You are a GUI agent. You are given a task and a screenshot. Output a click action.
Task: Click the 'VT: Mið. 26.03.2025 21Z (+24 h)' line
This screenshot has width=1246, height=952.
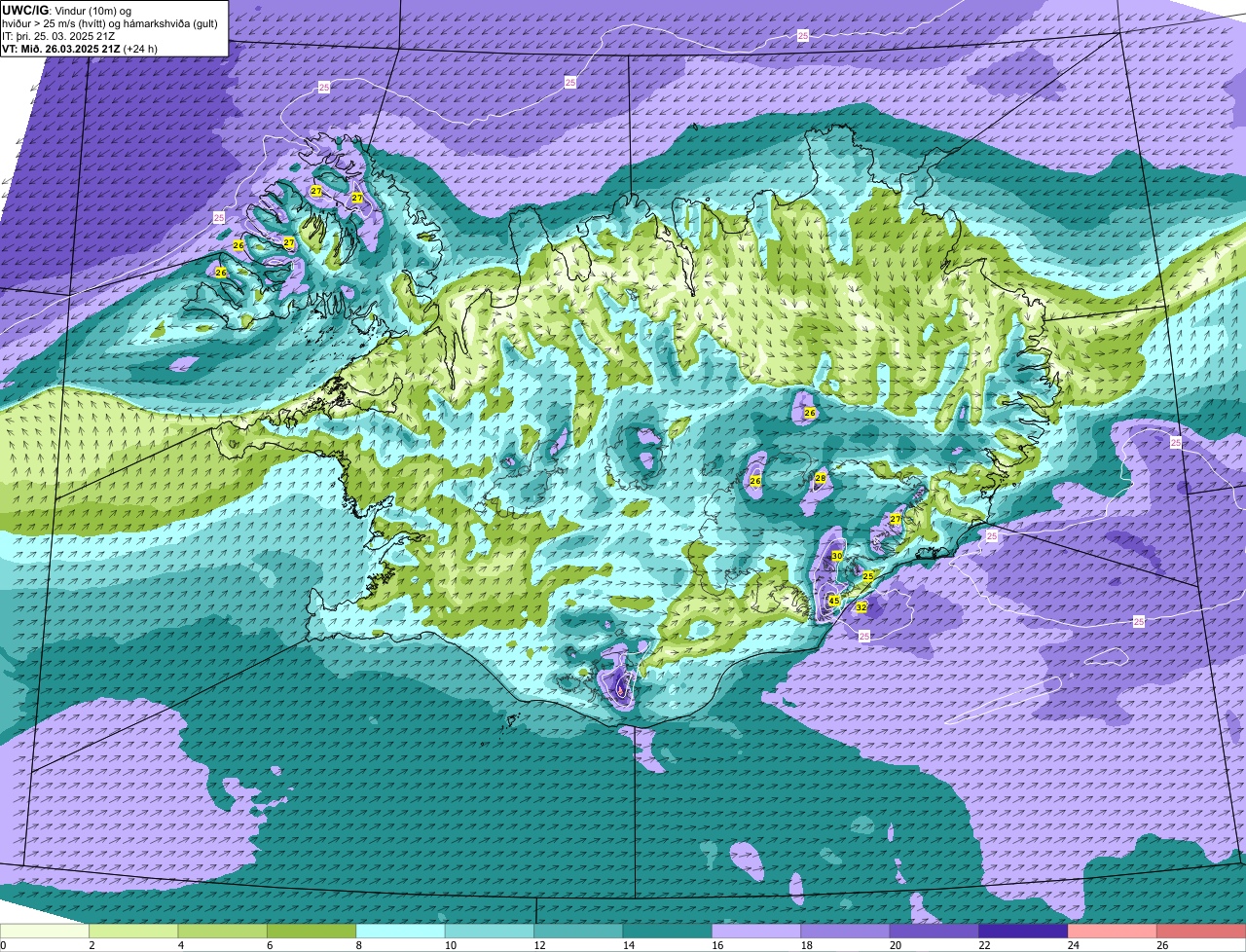click(x=80, y=48)
